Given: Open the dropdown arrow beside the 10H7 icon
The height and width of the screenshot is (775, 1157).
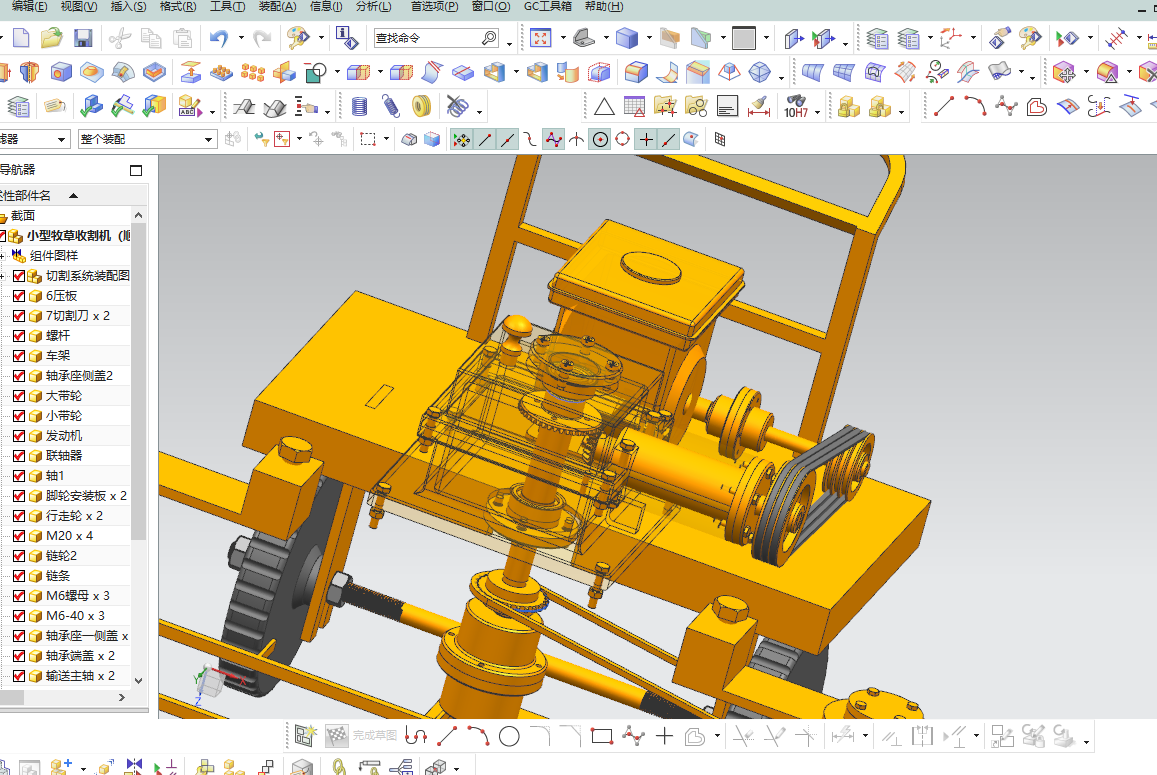Looking at the screenshot, I should 817,112.
